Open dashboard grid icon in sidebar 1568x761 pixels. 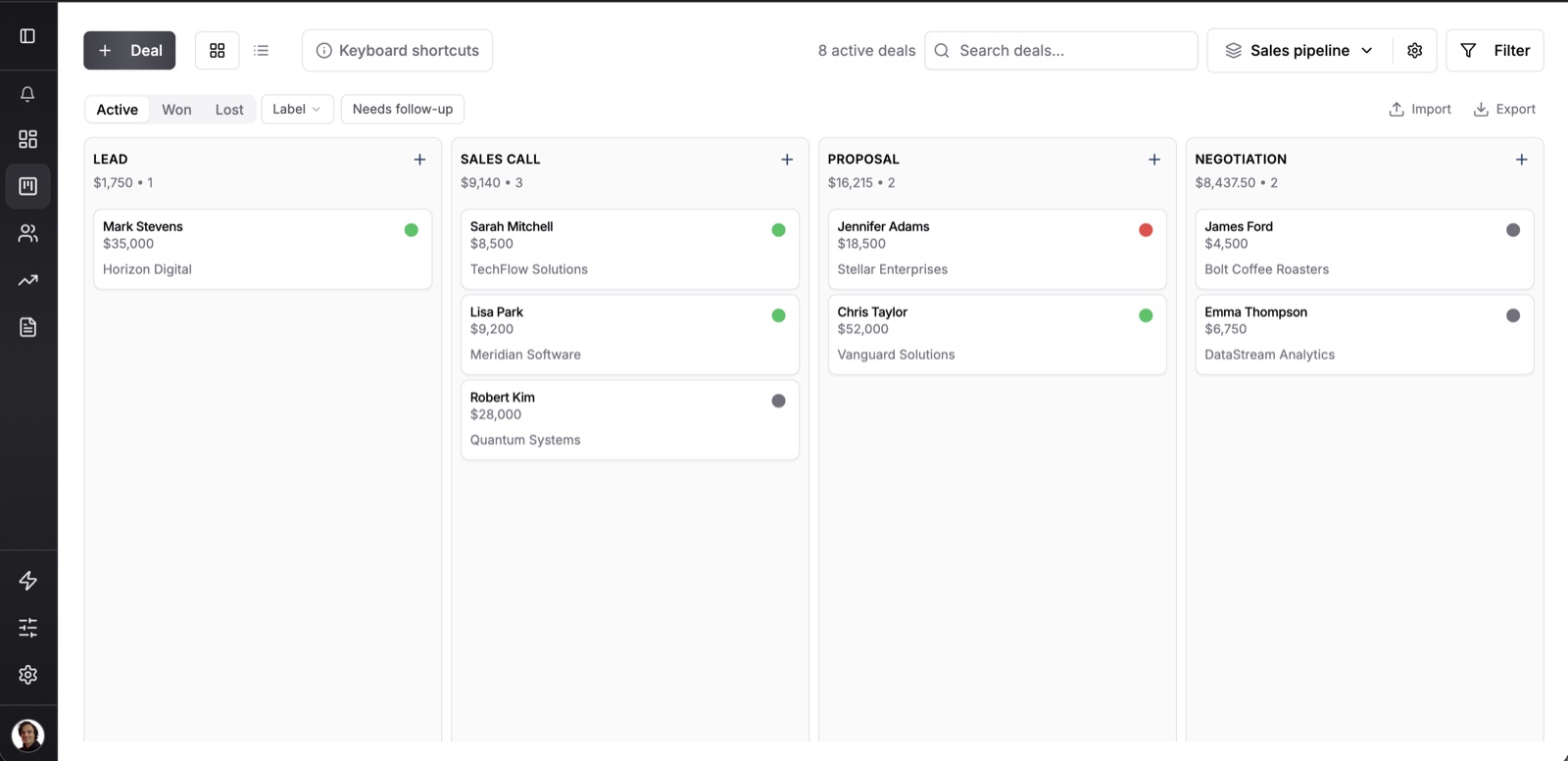click(x=27, y=139)
